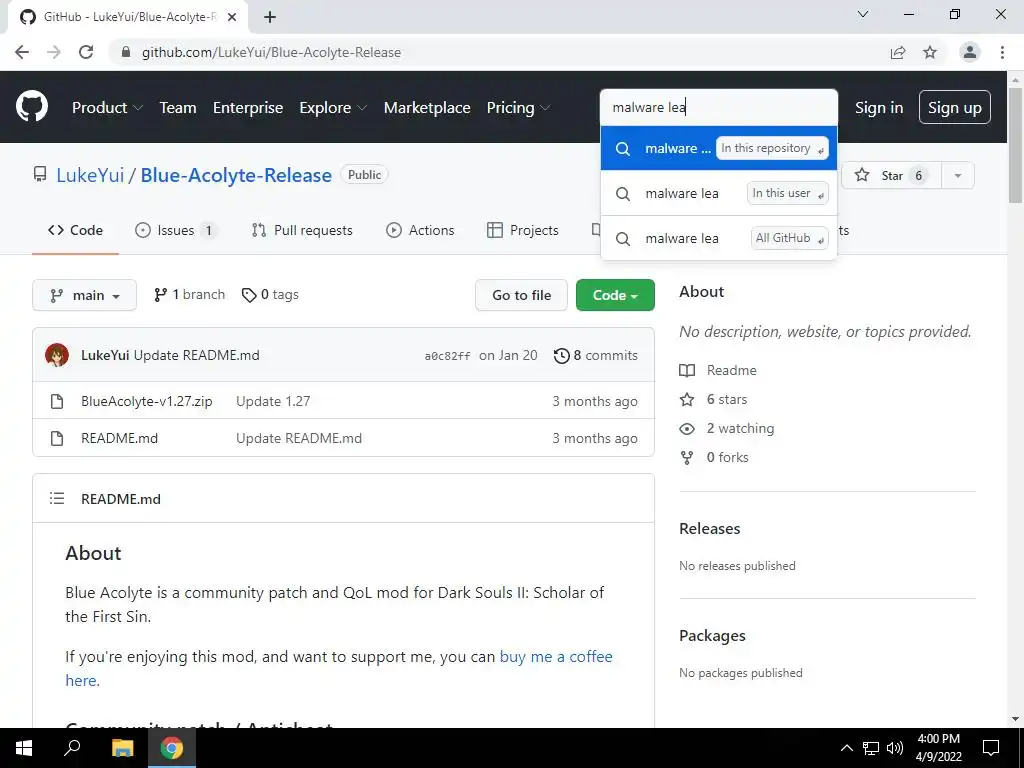The width and height of the screenshot is (1024, 768).
Task: Click the fork icon next to 0 forks
Action: coord(687,458)
